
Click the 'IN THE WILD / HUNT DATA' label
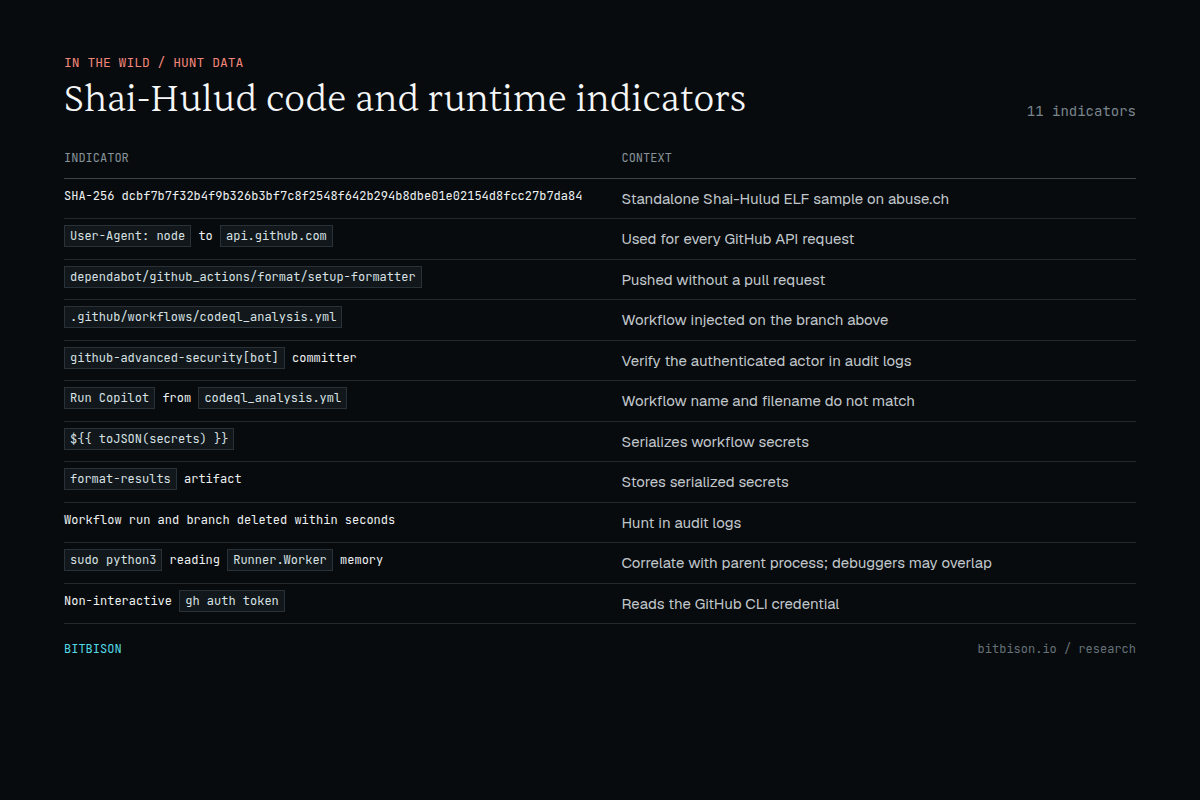[x=153, y=63]
